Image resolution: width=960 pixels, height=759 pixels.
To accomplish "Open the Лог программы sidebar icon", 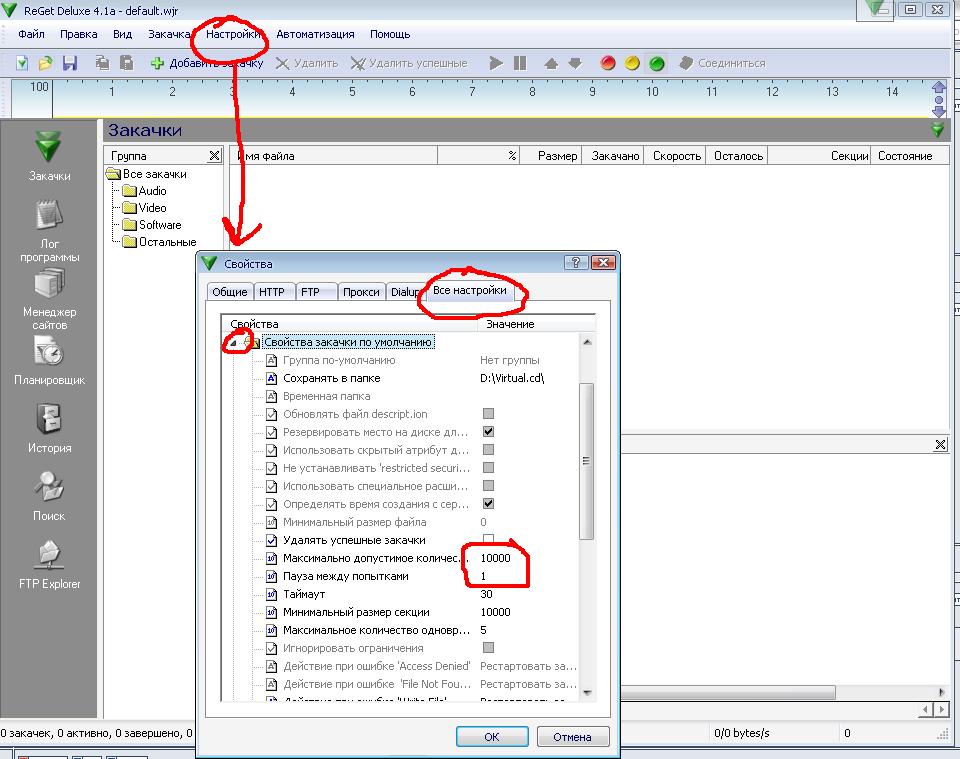I will (x=49, y=217).
